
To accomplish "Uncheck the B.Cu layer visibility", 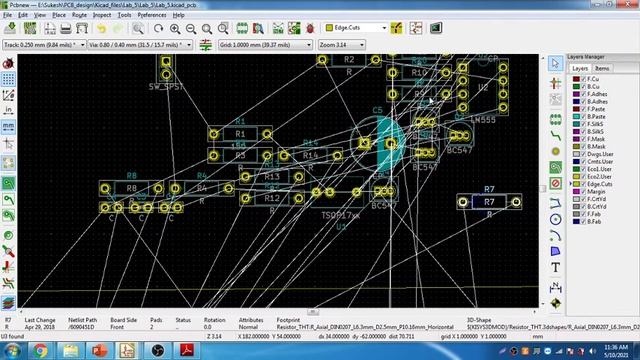I will (583, 87).
